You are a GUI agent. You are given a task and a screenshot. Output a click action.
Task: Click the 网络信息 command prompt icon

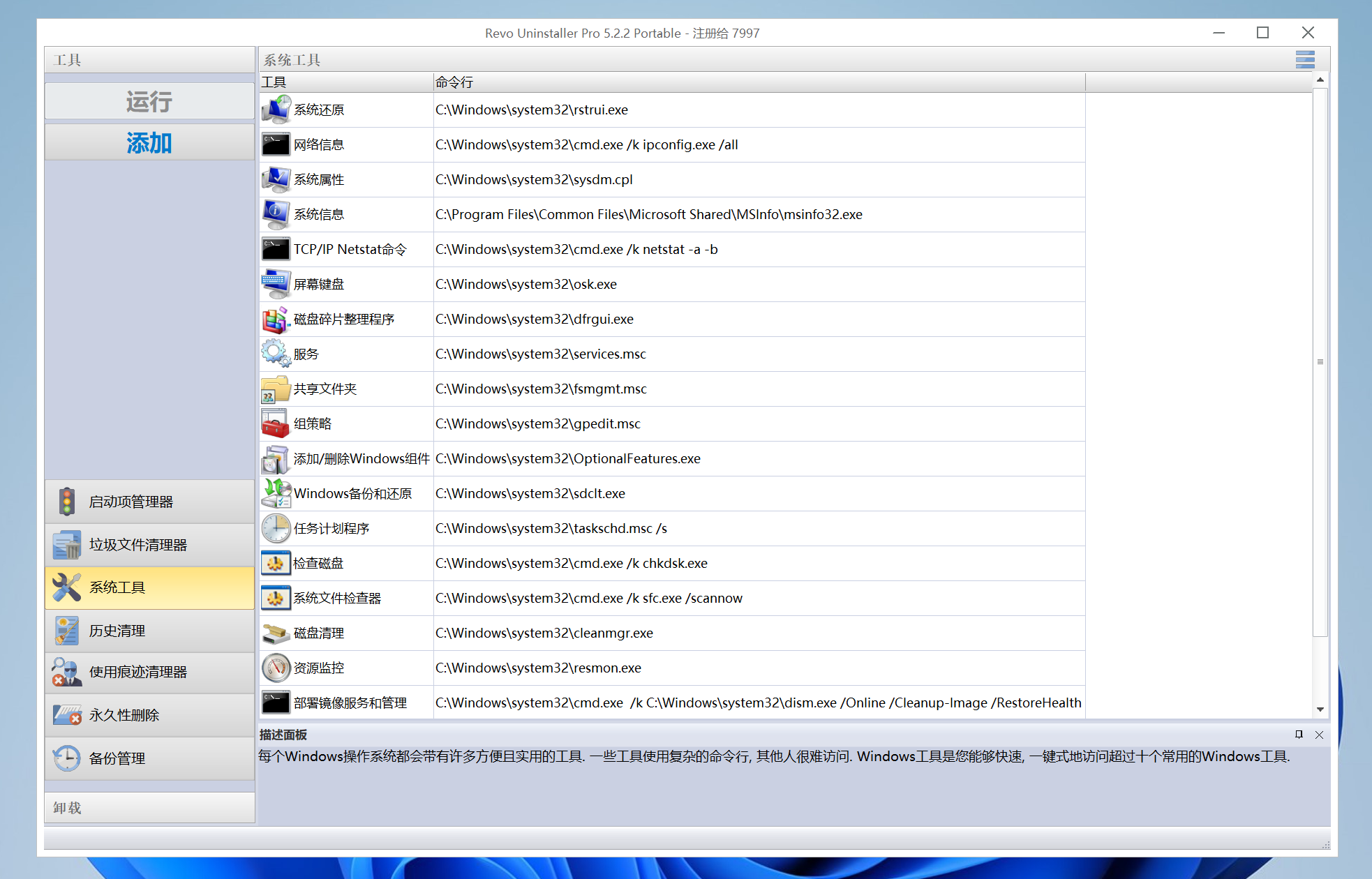[276, 145]
